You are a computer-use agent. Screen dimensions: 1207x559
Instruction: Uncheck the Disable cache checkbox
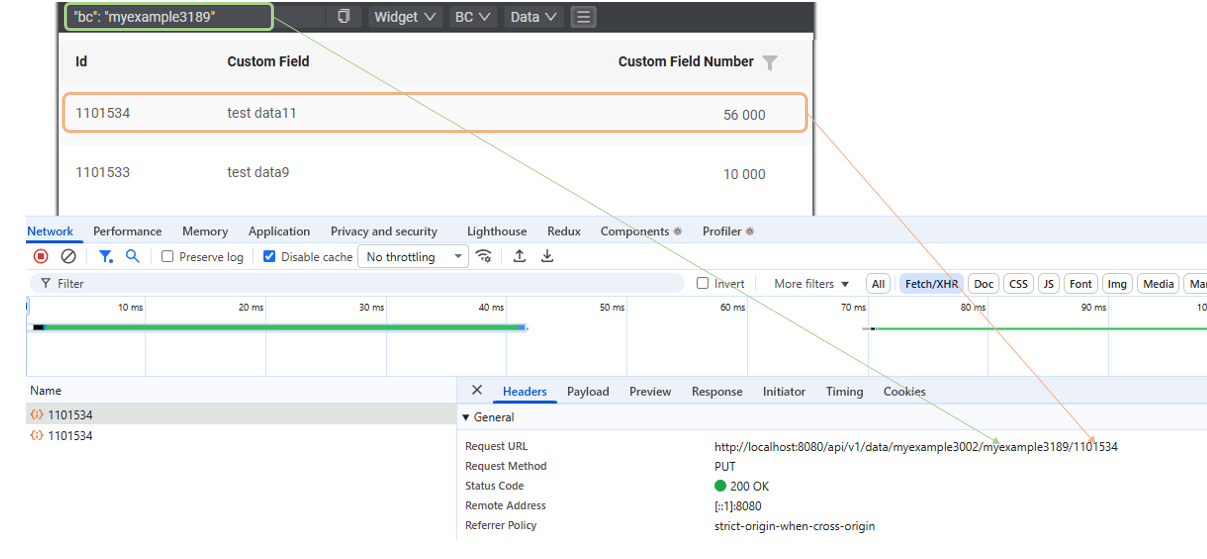[x=269, y=257]
